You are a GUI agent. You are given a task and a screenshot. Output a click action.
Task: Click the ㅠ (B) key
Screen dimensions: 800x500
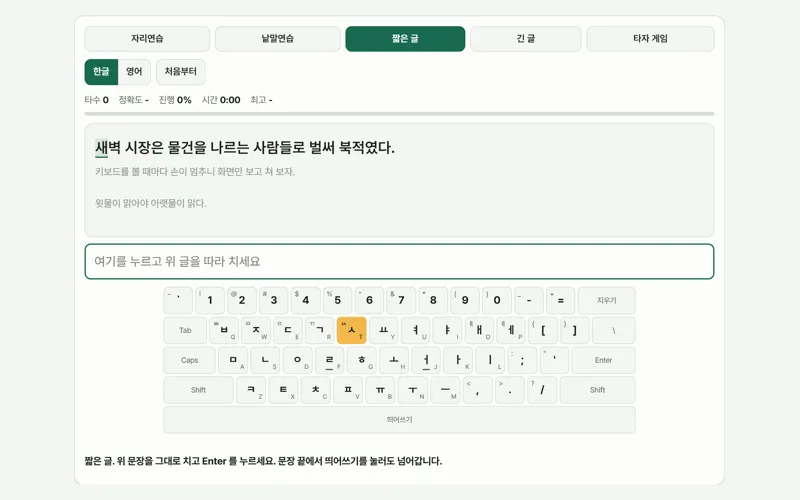(380, 390)
